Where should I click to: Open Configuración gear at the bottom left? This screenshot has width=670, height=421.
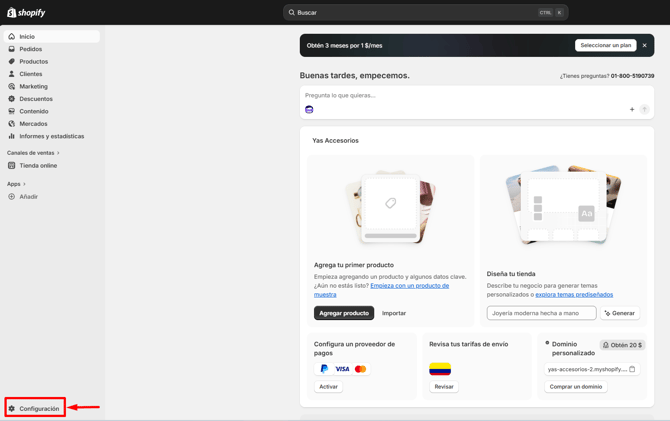(x=12, y=408)
